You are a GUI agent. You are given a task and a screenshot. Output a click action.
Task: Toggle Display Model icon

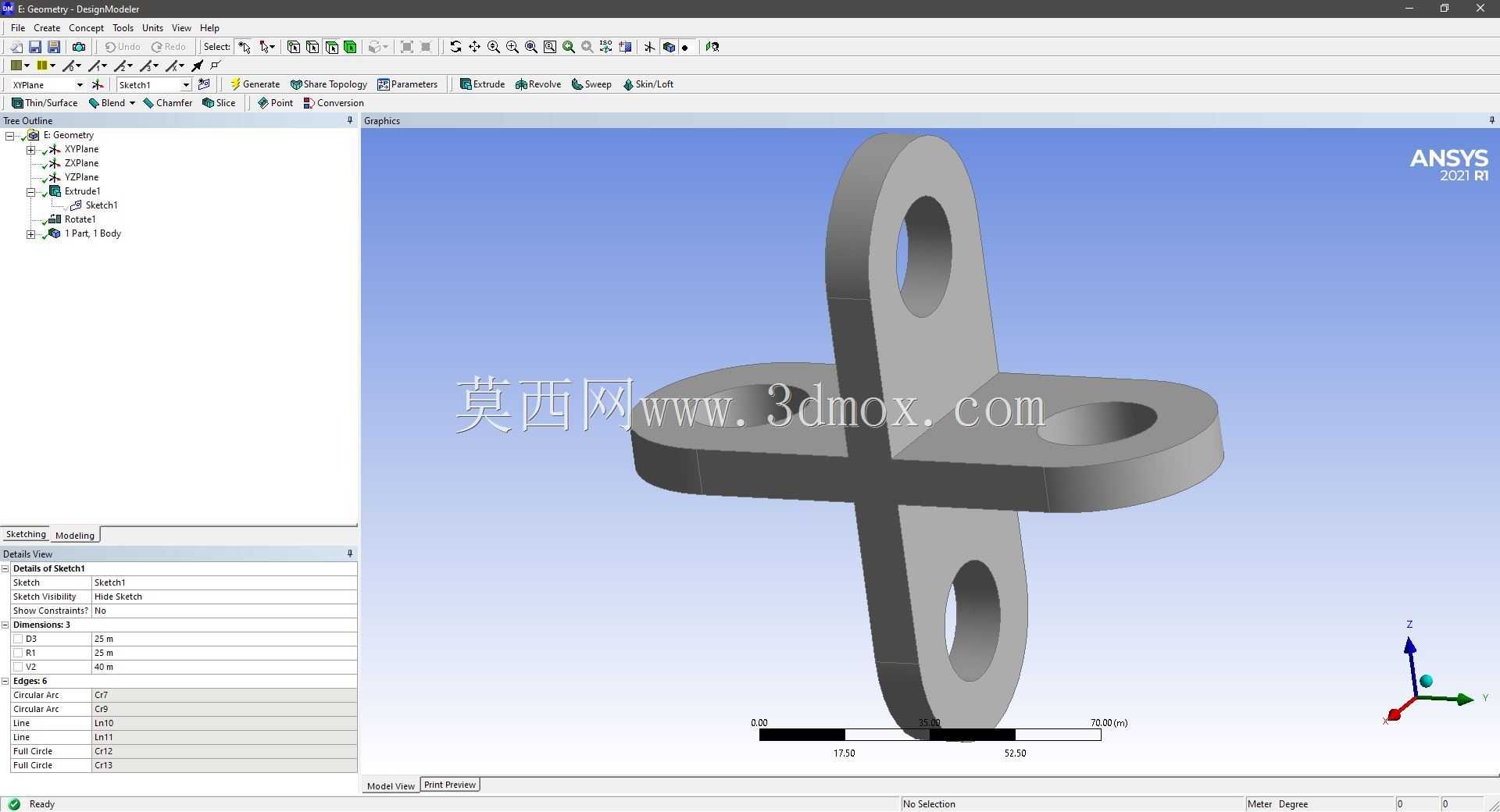pyautogui.click(x=669, y=47)
